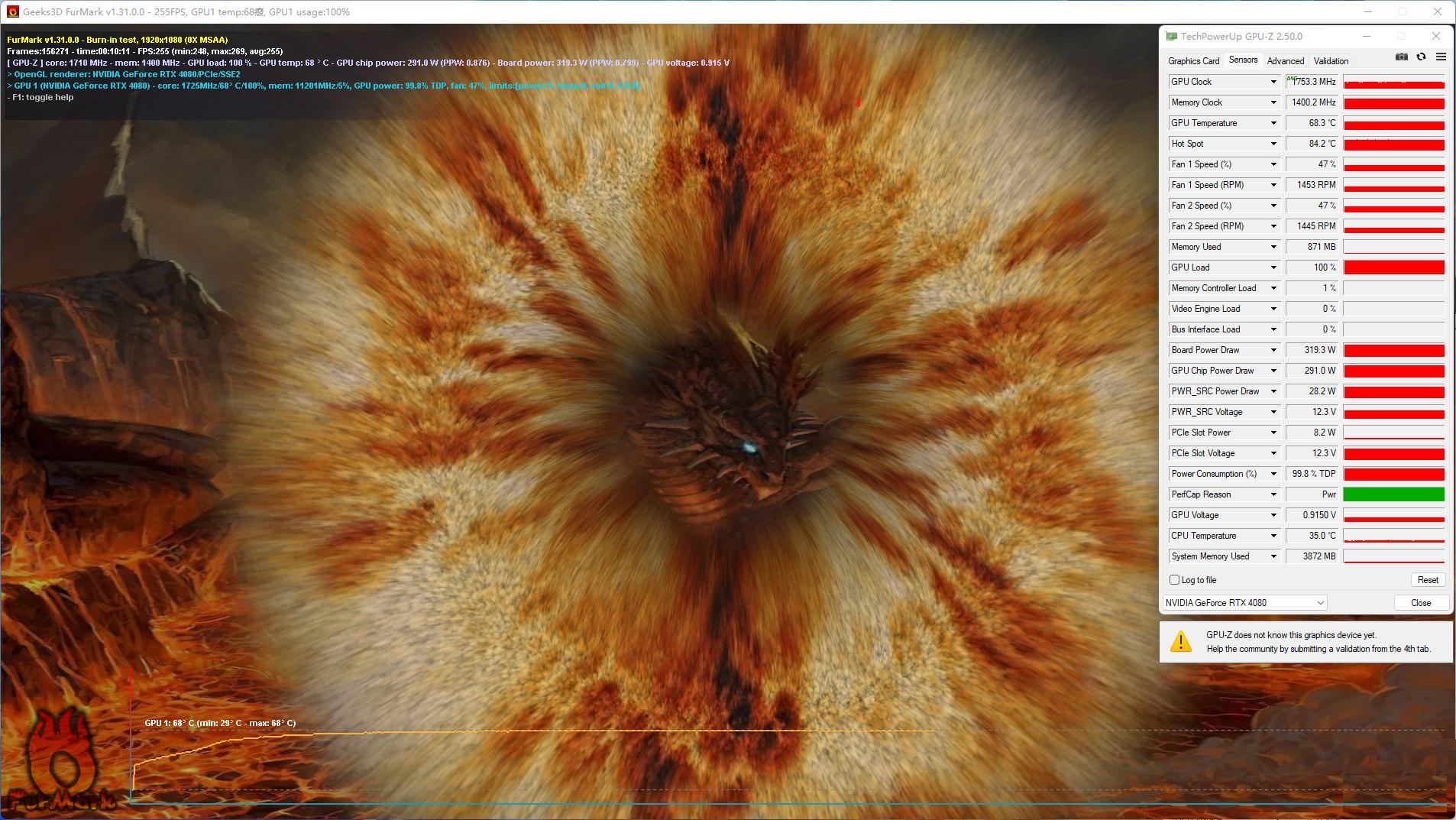Click the yellow warning icon in notification
Screen dimensions: 1456x820
[1181, 641]
